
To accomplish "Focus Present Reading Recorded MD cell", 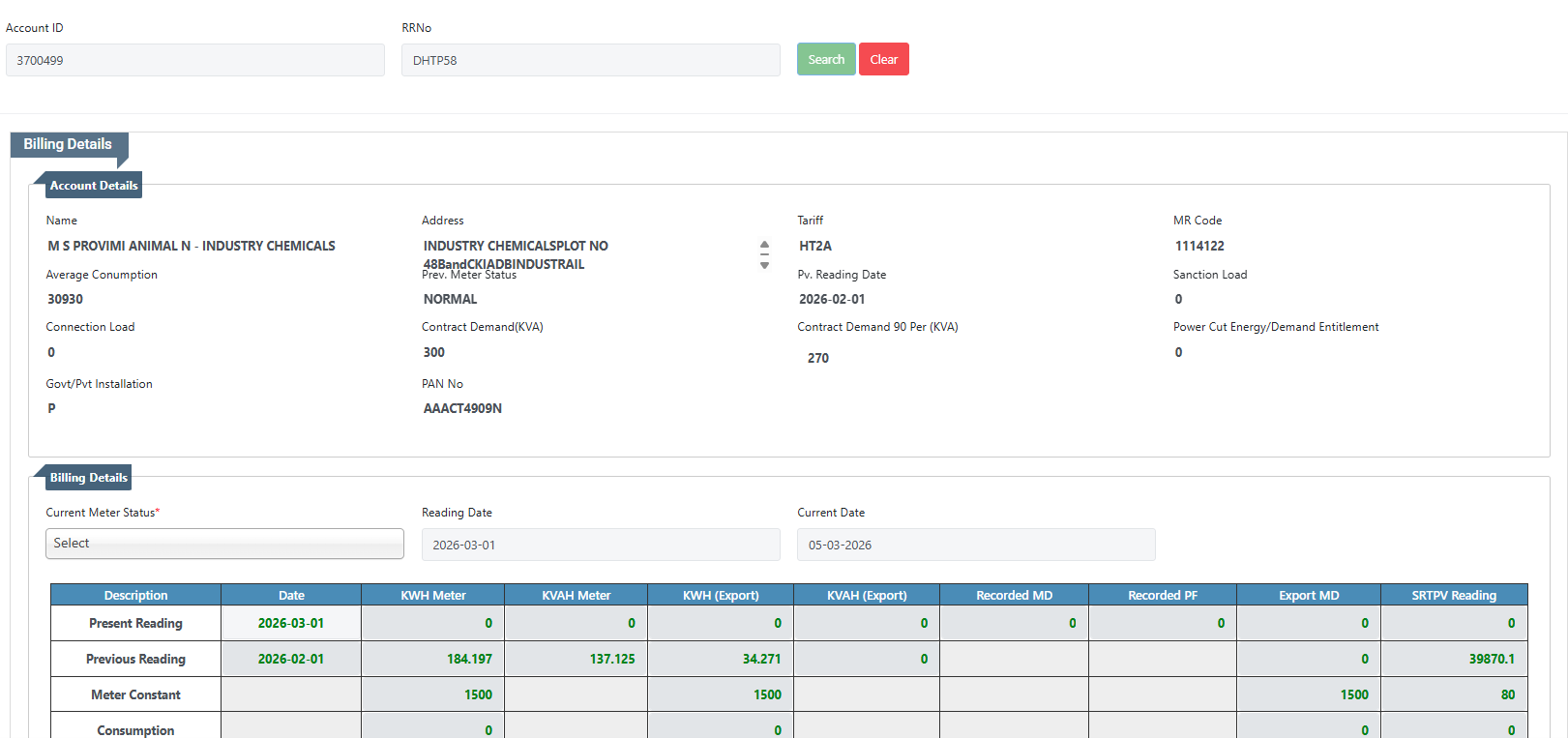I will (1013, 624).
